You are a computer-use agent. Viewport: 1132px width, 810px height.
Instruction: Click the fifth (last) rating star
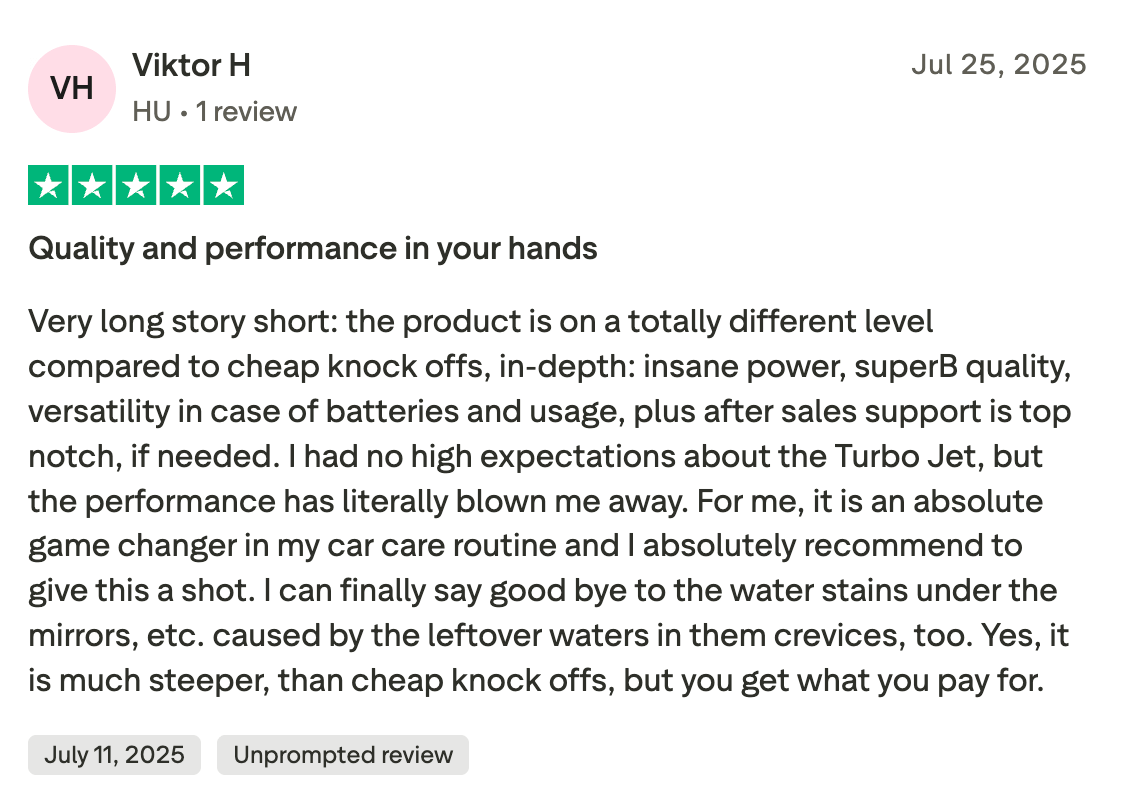(224, 186)
